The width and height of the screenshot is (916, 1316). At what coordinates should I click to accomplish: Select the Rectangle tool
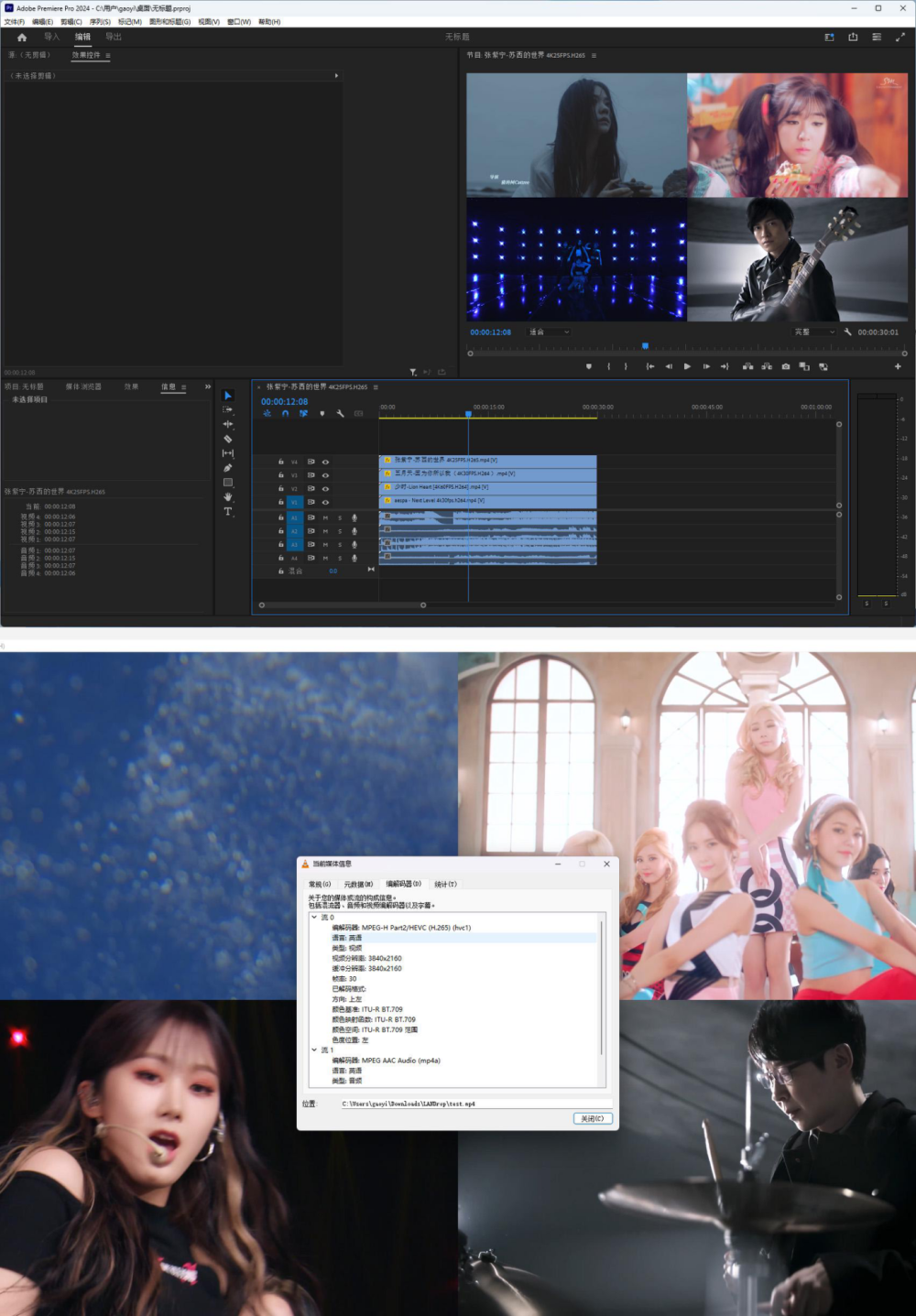coord(228,483)
